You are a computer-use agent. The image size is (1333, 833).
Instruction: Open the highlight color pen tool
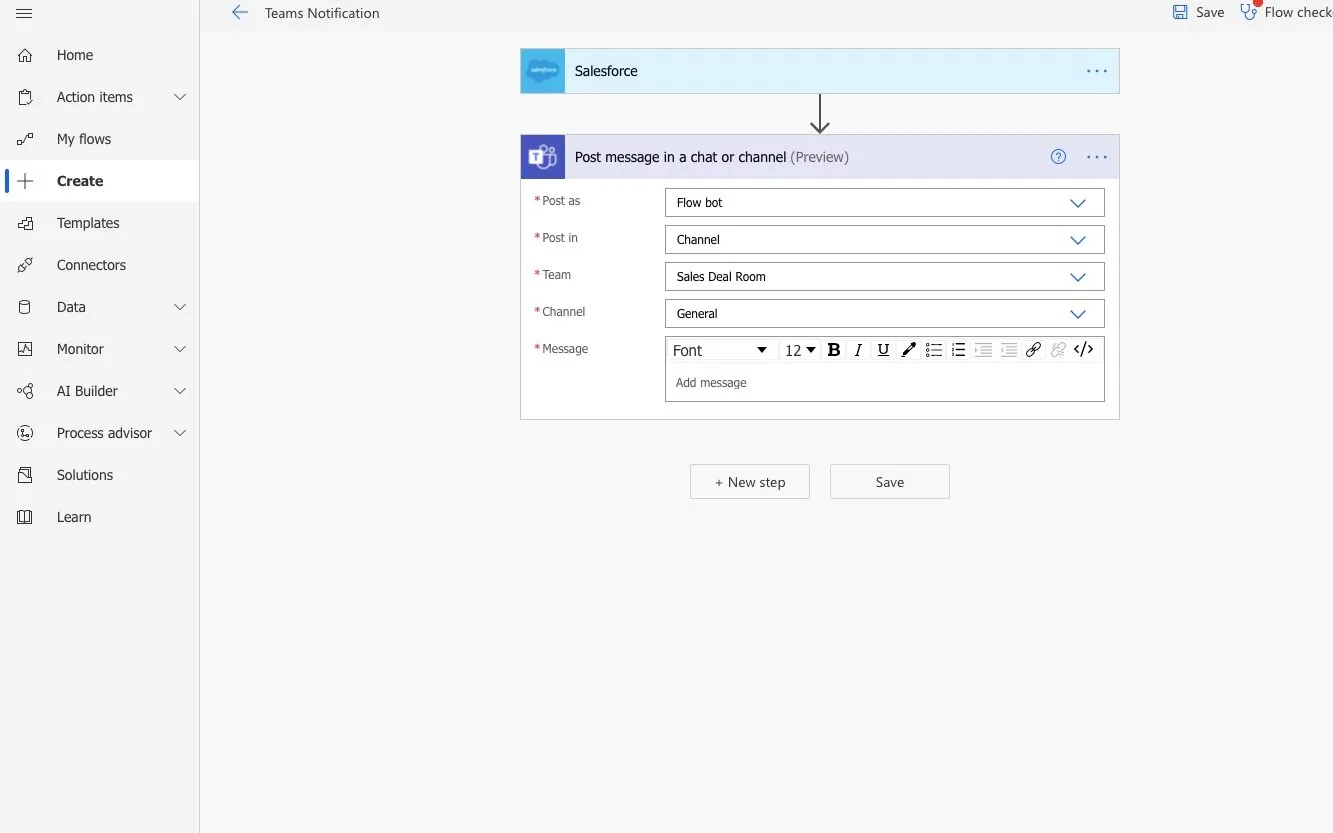908,350
